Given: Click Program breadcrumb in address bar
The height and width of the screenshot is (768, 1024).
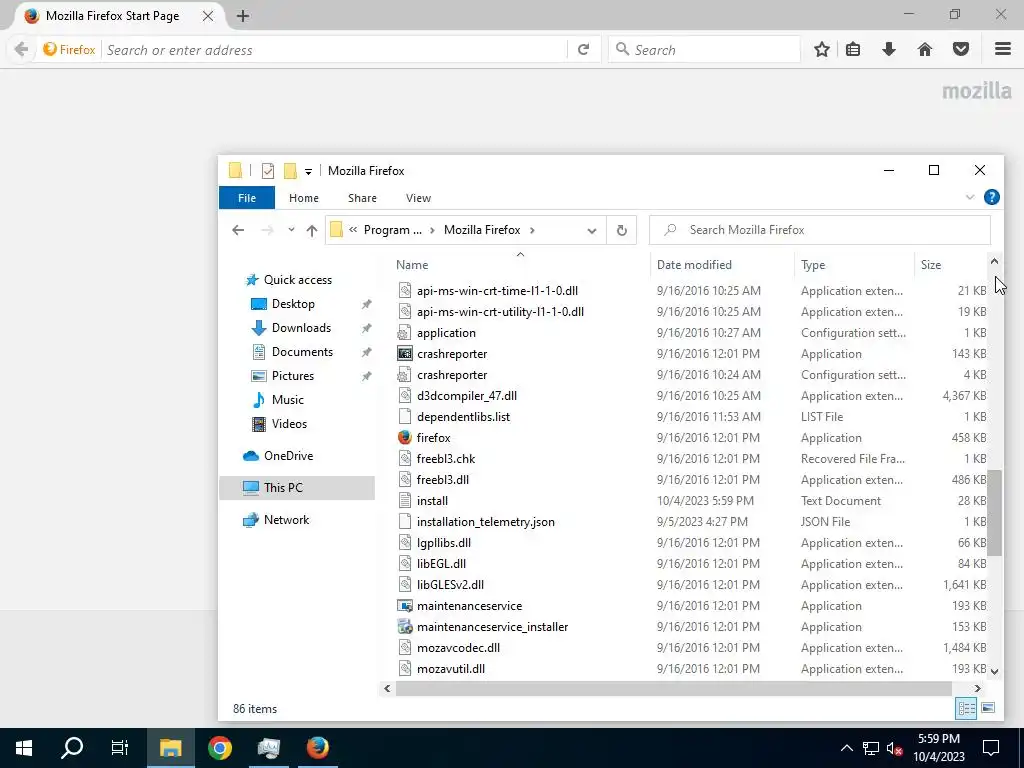Looking at the screenshot, I should coord(392,230).
